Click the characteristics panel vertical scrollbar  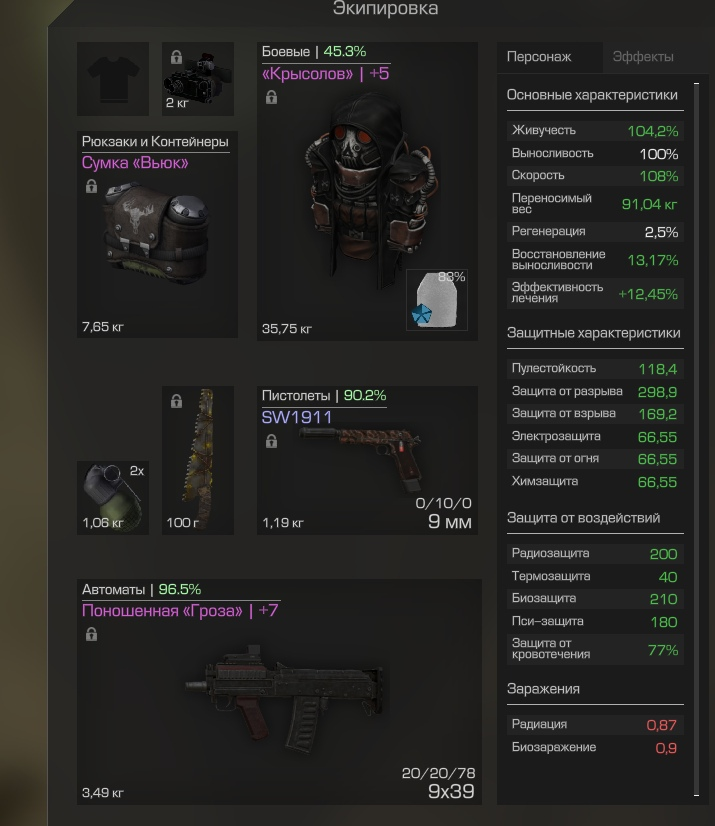pos(697,439)
